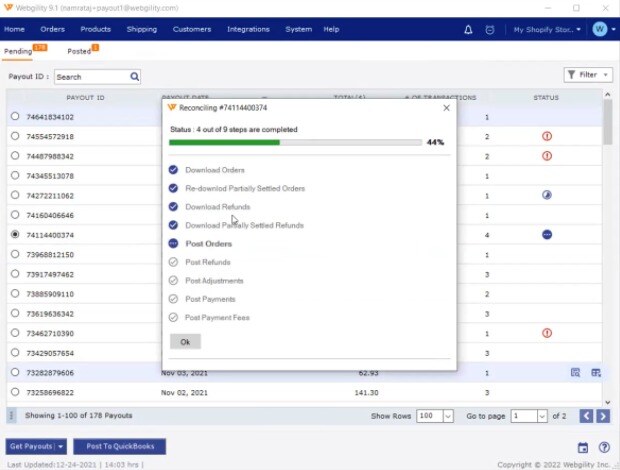Screen dimensions: 620x470
Task: Click scroll down arrow of the table
Action: (607, 402)
